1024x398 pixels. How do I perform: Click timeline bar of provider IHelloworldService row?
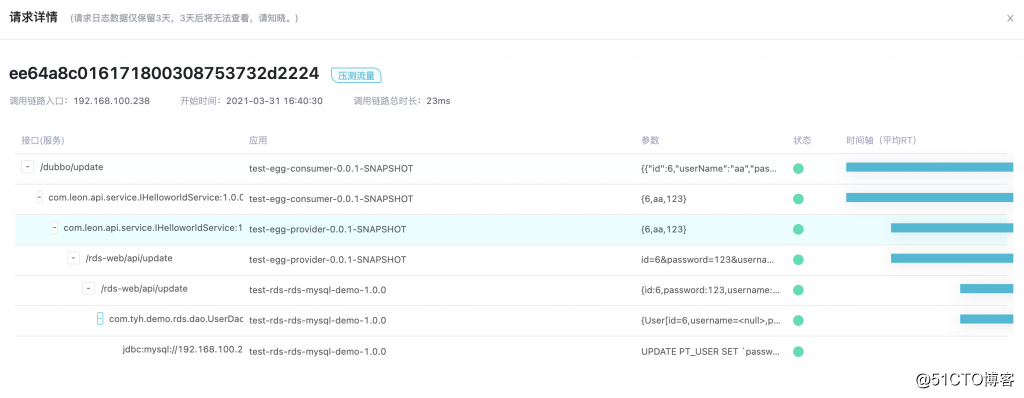[x=952, y=228]
